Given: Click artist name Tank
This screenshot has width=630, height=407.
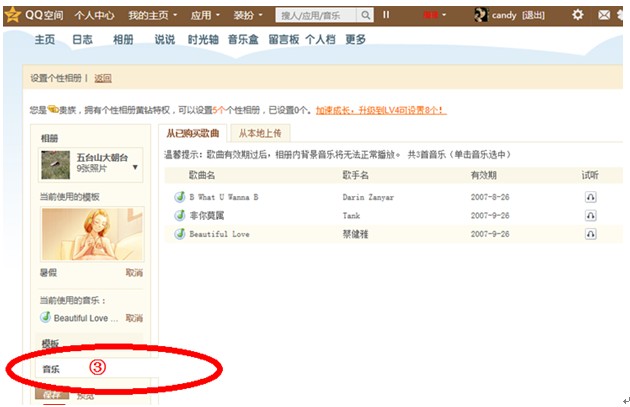Looking at the screenshot, I should click(351, 215).
